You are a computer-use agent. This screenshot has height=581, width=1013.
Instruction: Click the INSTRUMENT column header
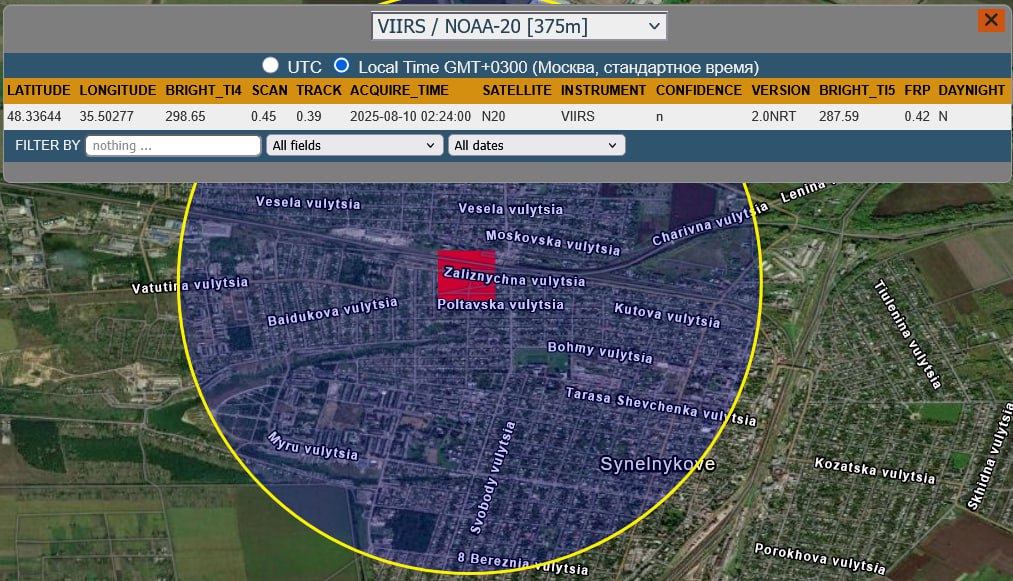(x=603, y=90)
